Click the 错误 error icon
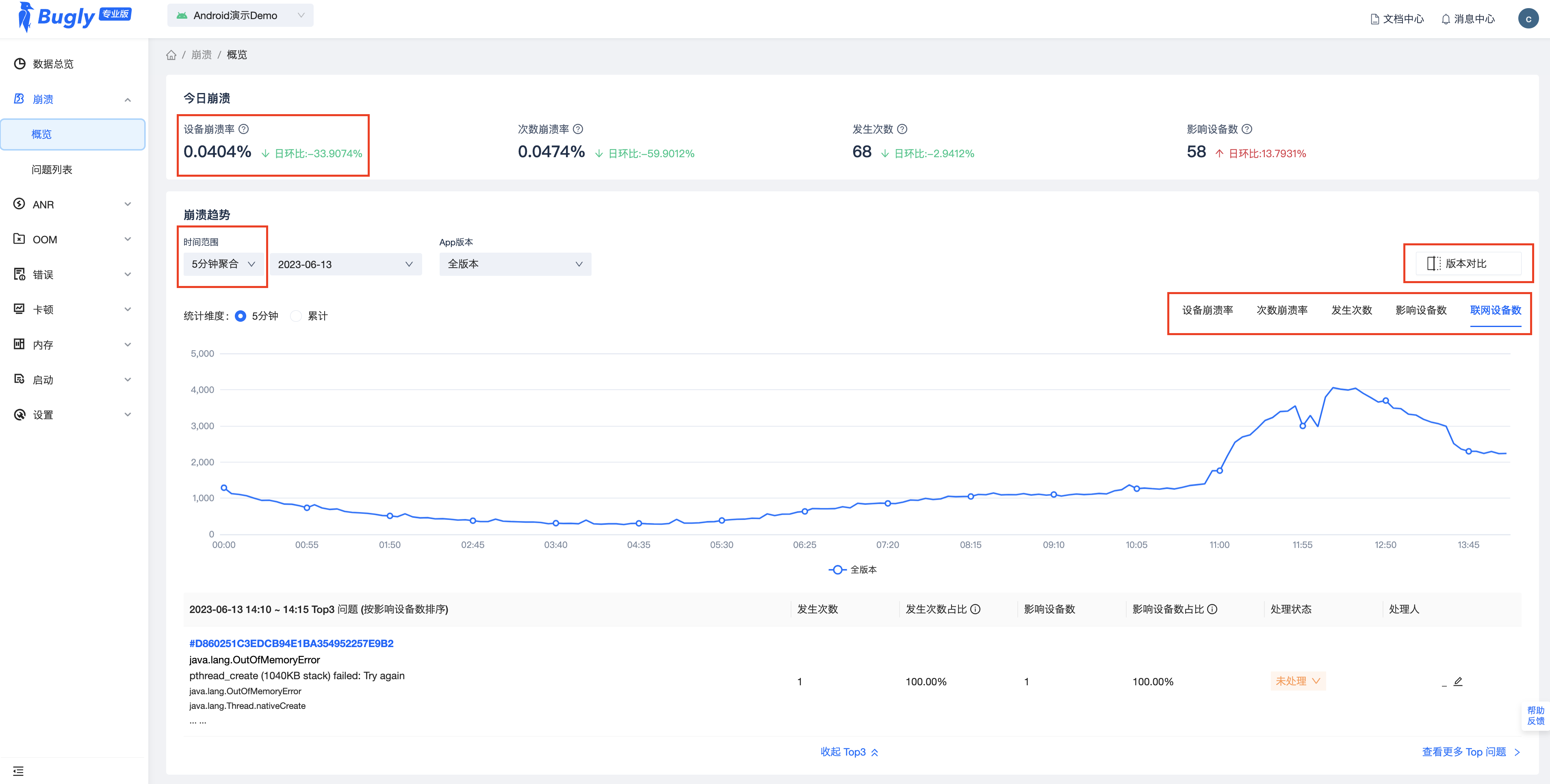Image resolution: width=1550 pixels, height=784 pixels. pos(19,274)
